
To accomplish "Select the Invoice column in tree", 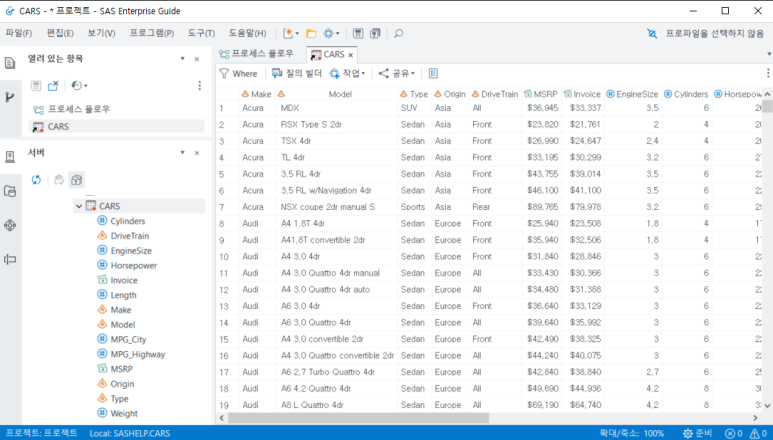I will click(x=124, y=280).
